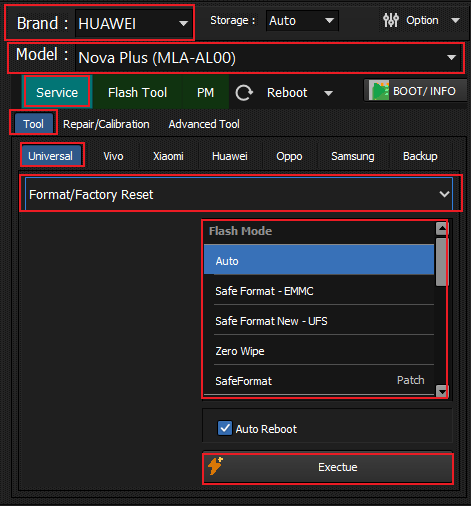Viewport: 471px width, 506px height.
Task: Click the Exectue button
Action: coord(328,467)
